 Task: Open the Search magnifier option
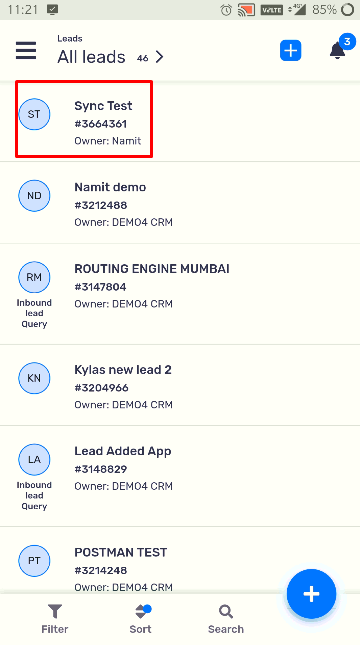pos(226,619)
